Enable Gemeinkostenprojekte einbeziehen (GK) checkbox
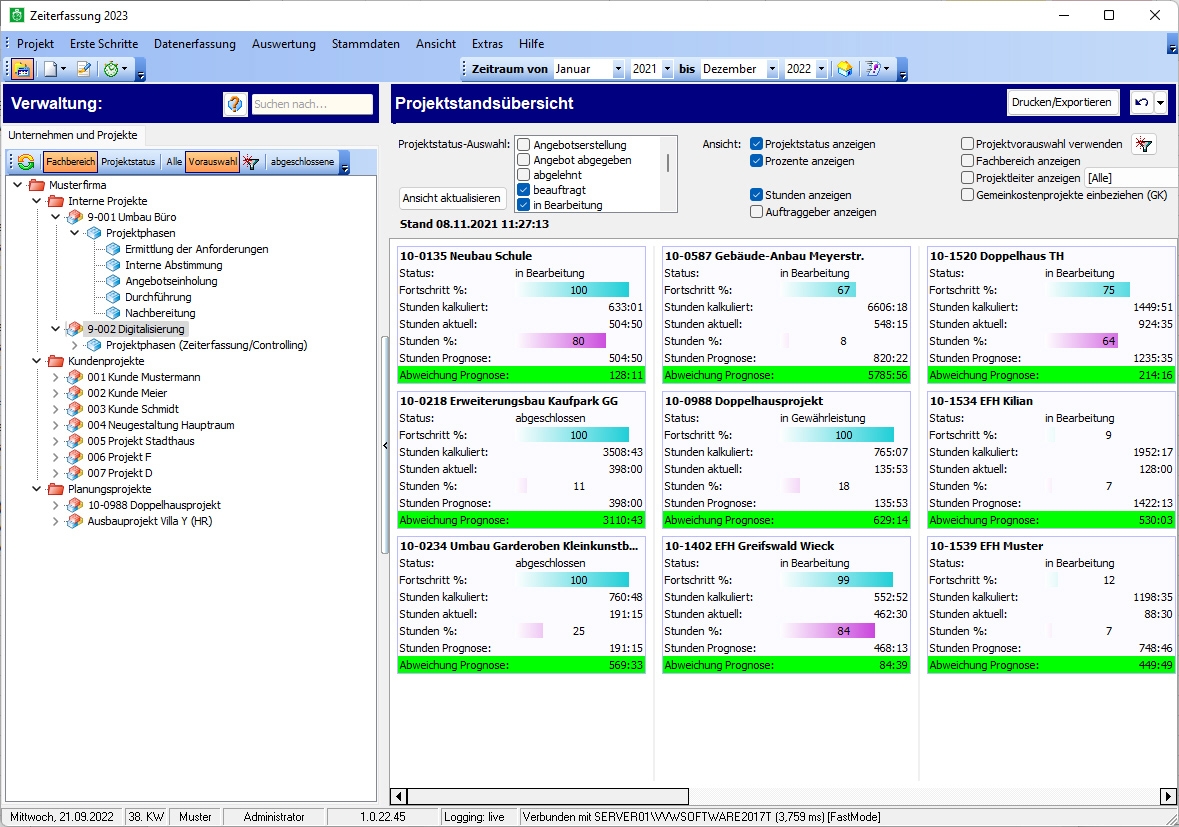Screen dimensions: 1179x827 968,195
